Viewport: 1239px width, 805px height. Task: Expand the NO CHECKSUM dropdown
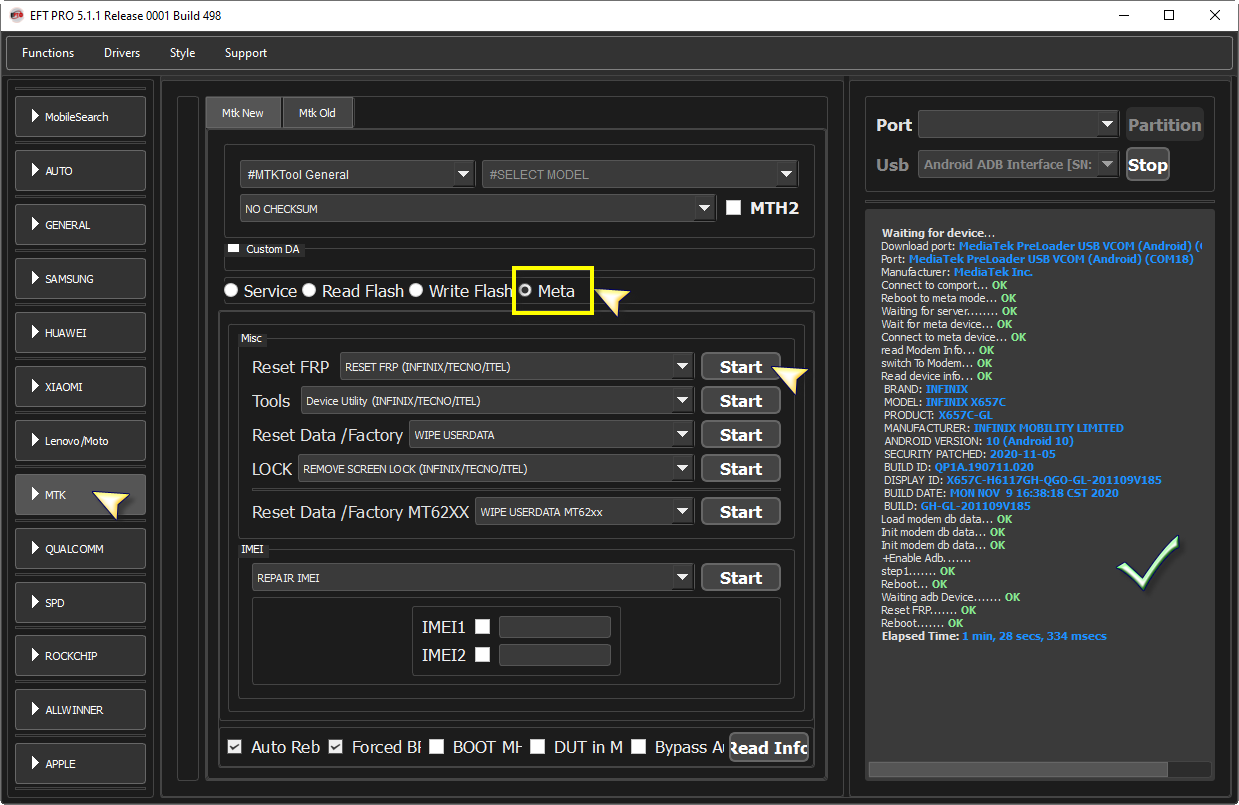point(478,208)
